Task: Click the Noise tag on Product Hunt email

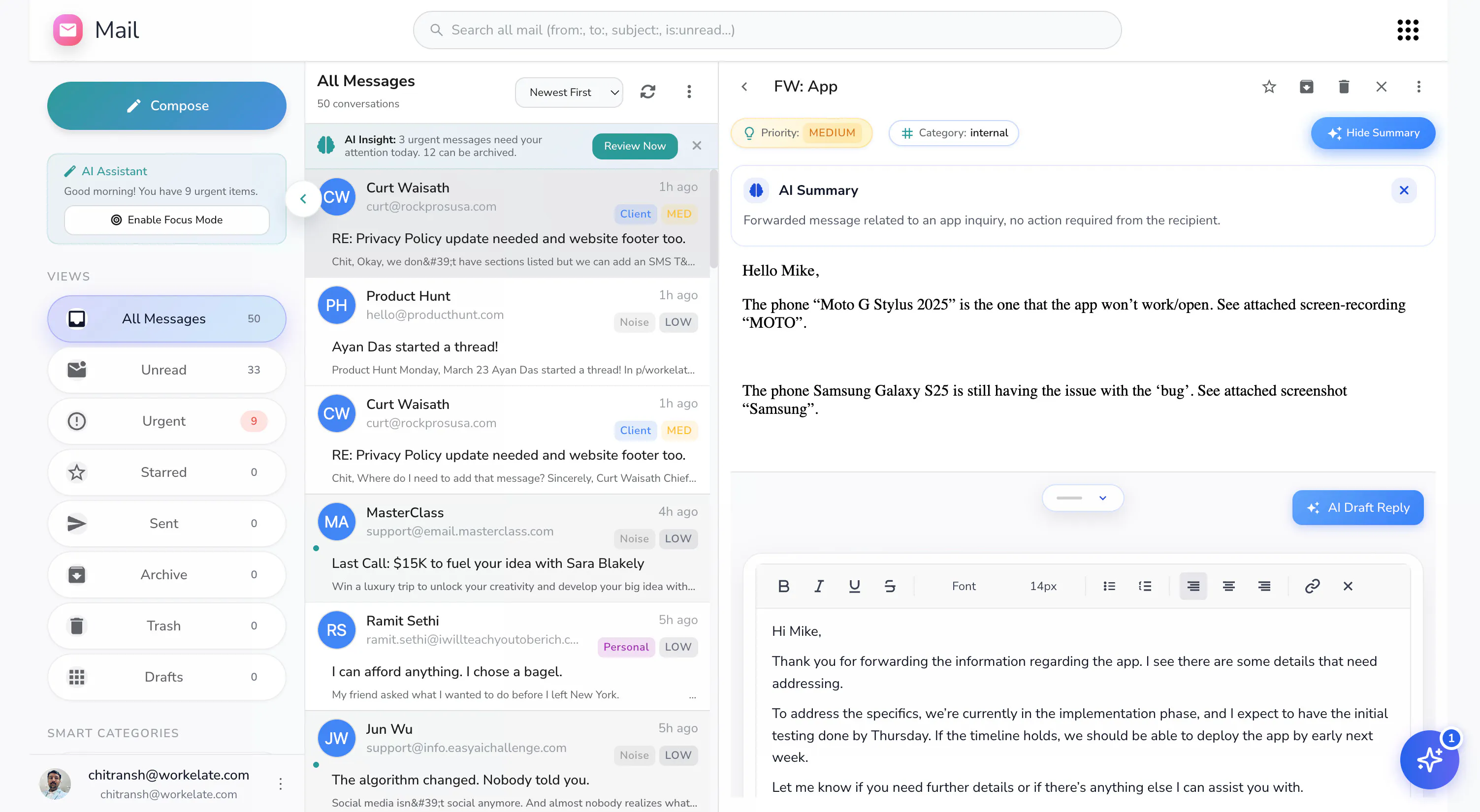Action: [x=634, y=322]
